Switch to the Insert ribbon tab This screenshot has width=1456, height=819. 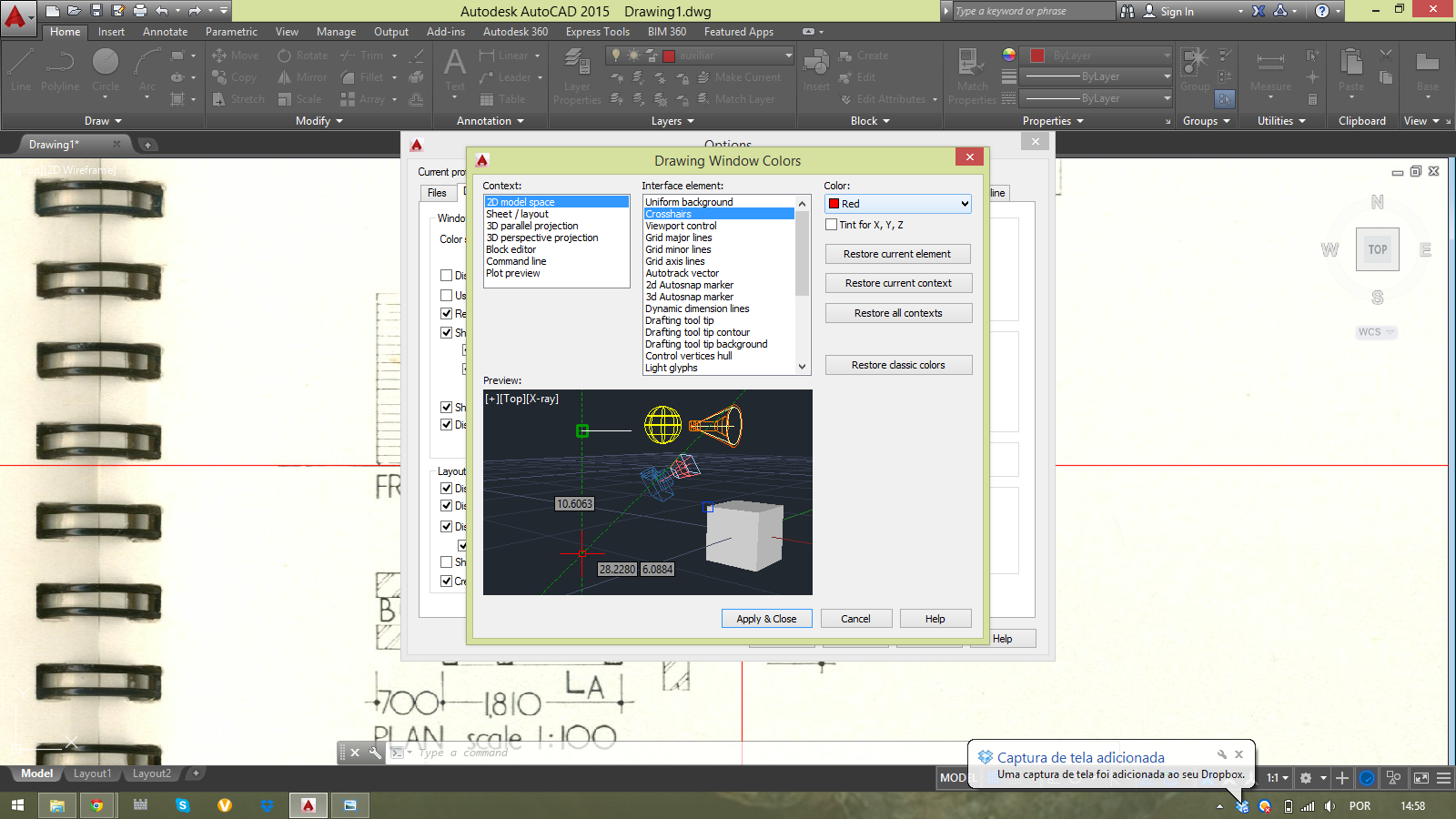(111, 32)
